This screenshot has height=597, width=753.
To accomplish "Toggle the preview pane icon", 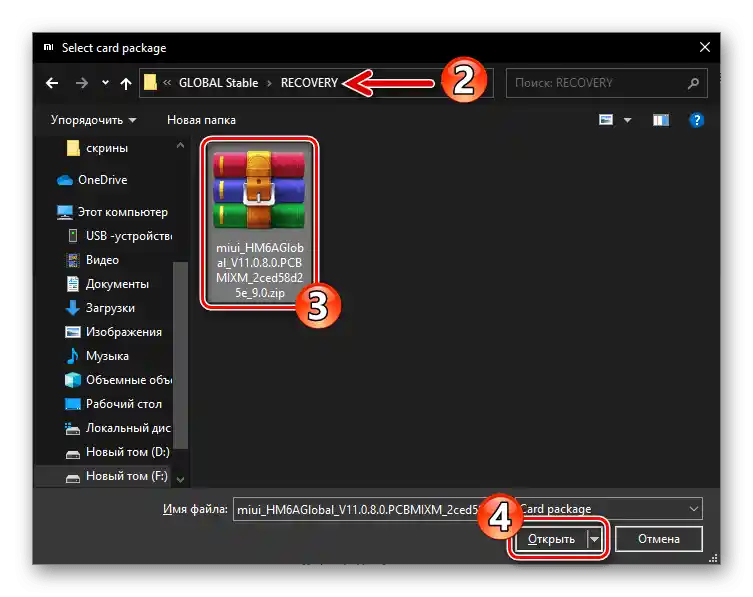I will [x=660, y=120].
